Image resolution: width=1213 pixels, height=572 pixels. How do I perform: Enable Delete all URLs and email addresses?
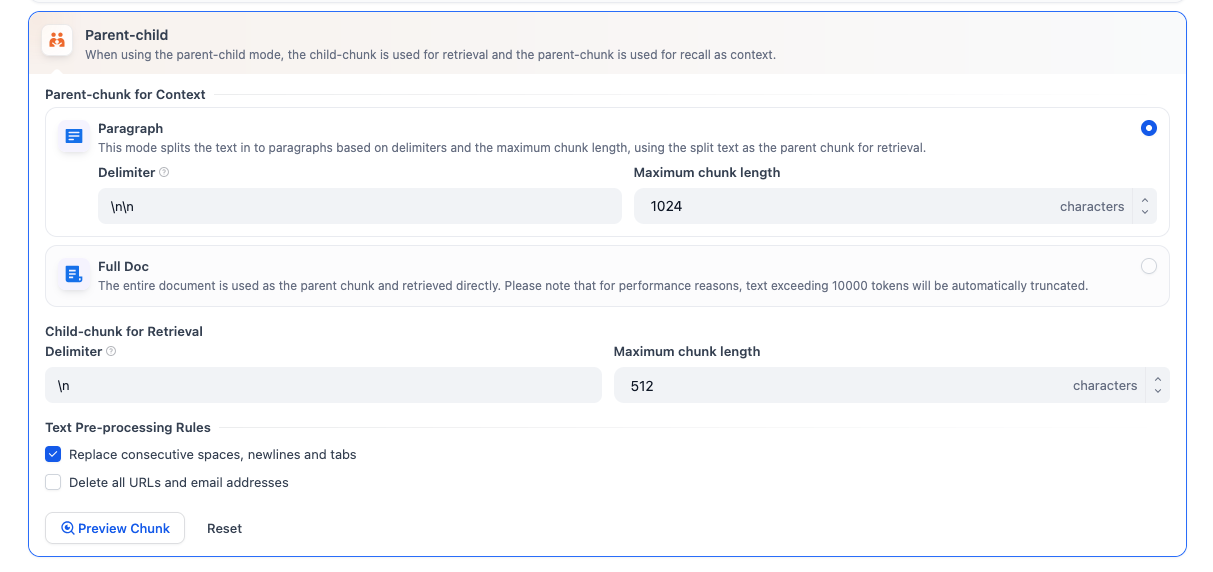tap(54, 482)
